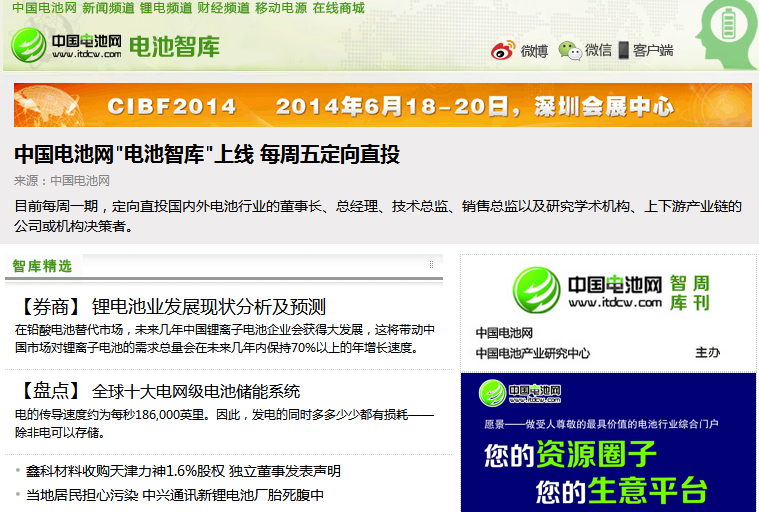The width and height of the screenshot is (759, 512).
Task: Open news 中兴通讯新锂电池厂胎死腹中
Action: point(175,495)
